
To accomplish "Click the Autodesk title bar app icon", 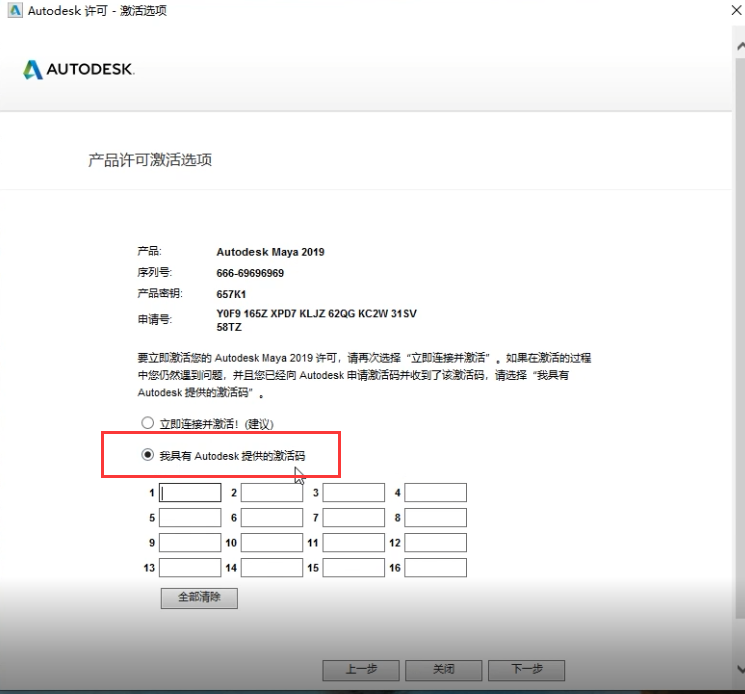I will (15, 10).
